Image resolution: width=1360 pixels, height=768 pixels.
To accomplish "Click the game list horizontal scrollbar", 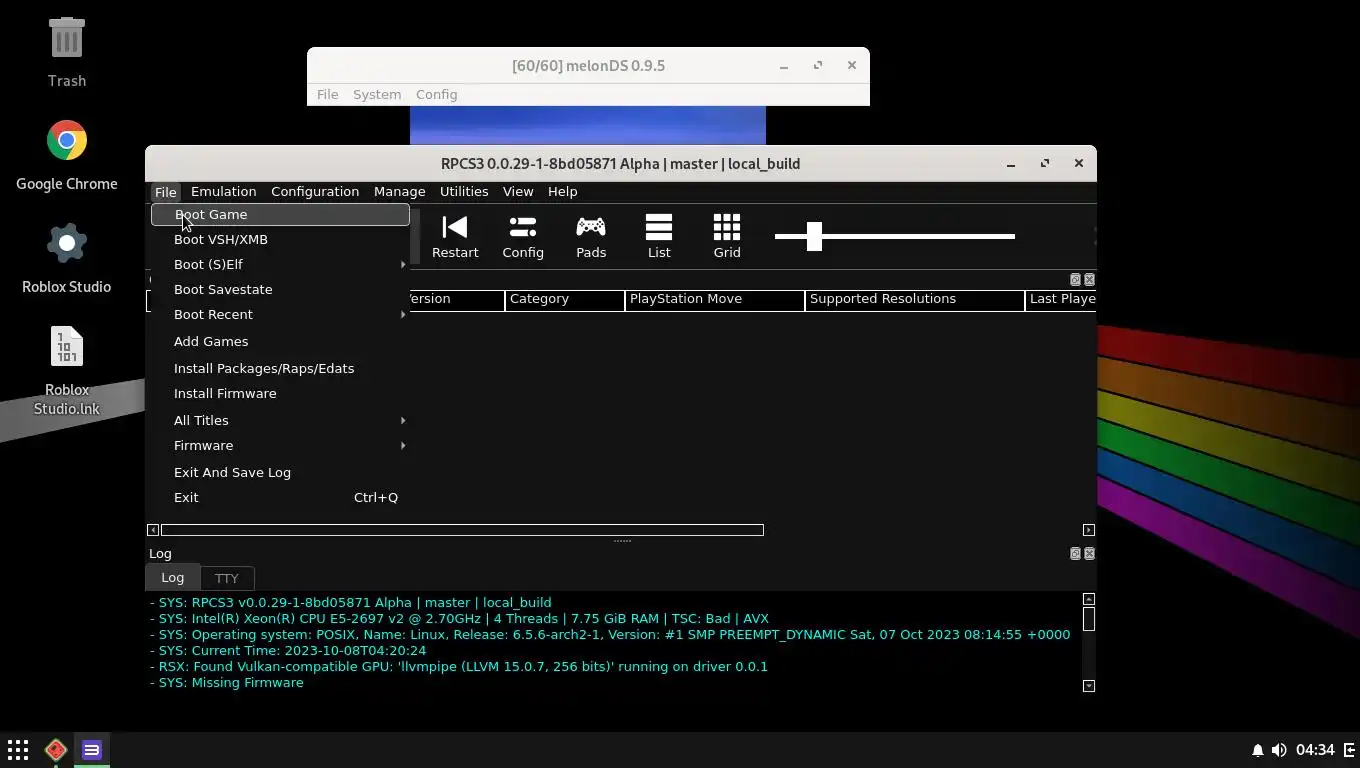I will coord(462,530).
